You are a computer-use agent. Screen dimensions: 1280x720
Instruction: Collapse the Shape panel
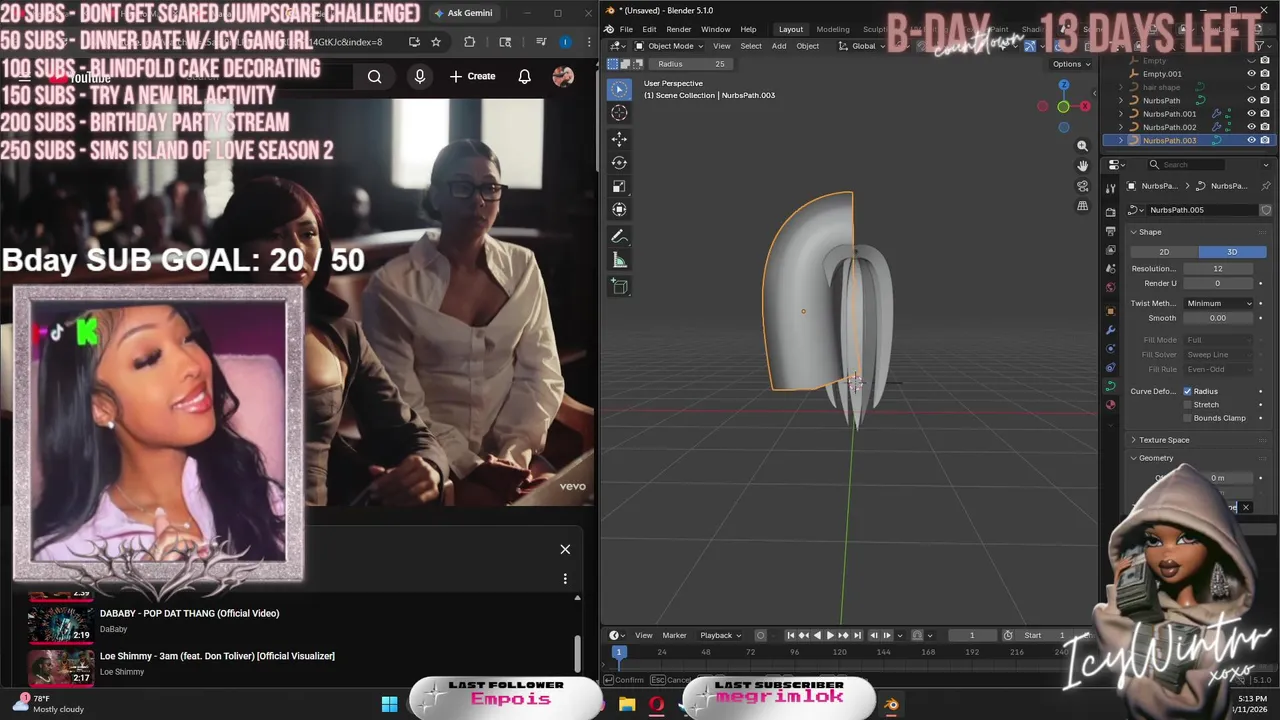(1149, 232)
